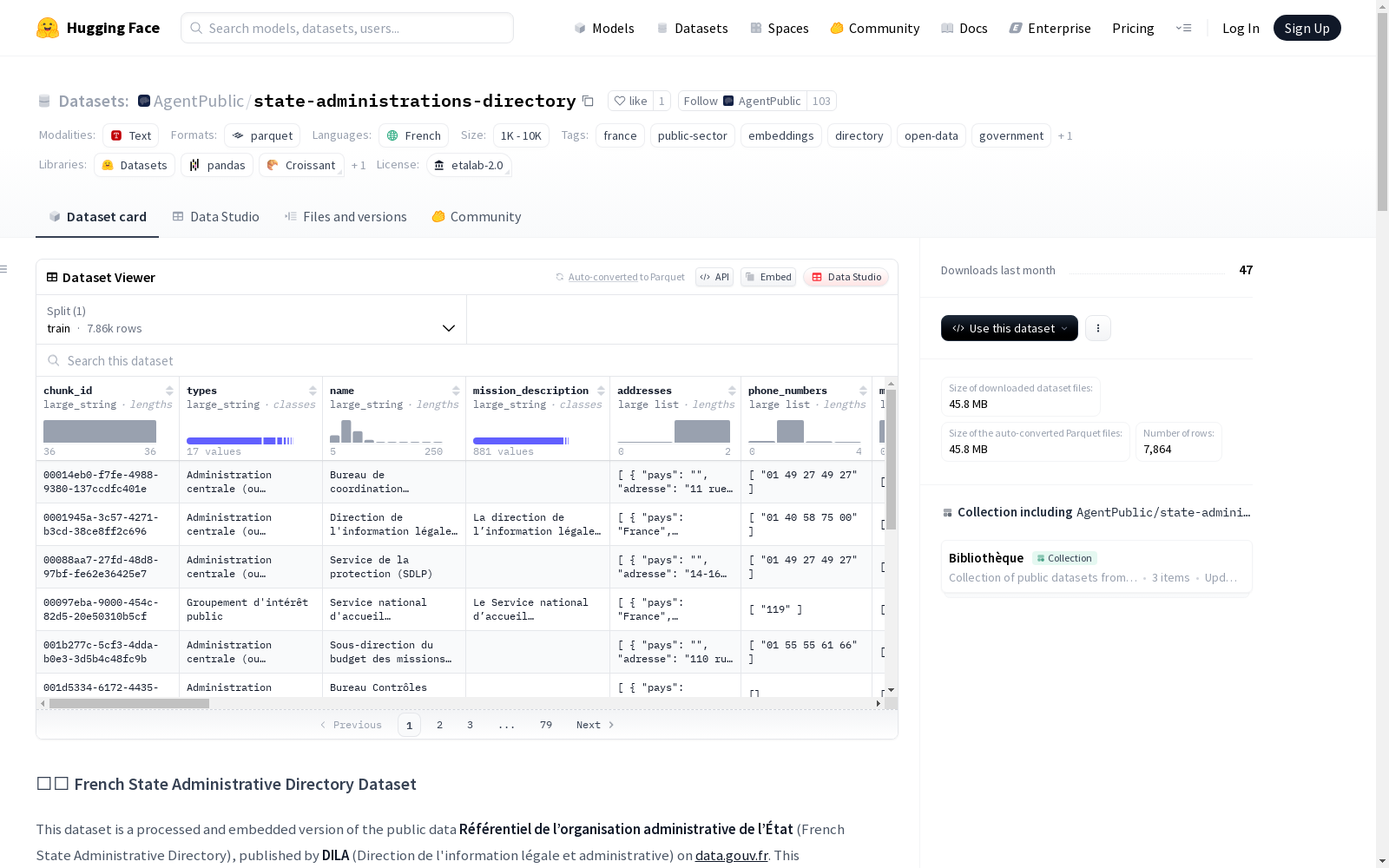Viewport: 1389px width, 868px height.
Task: Jump to page 2 of rows
Action: [x=440, y=725]
